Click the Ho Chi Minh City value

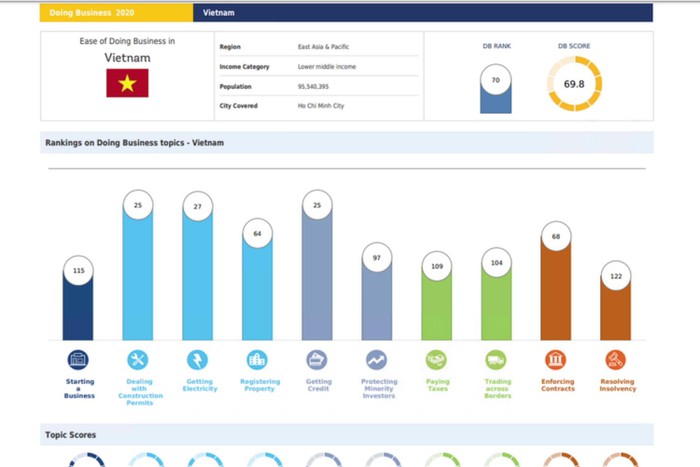coord(320,105)
